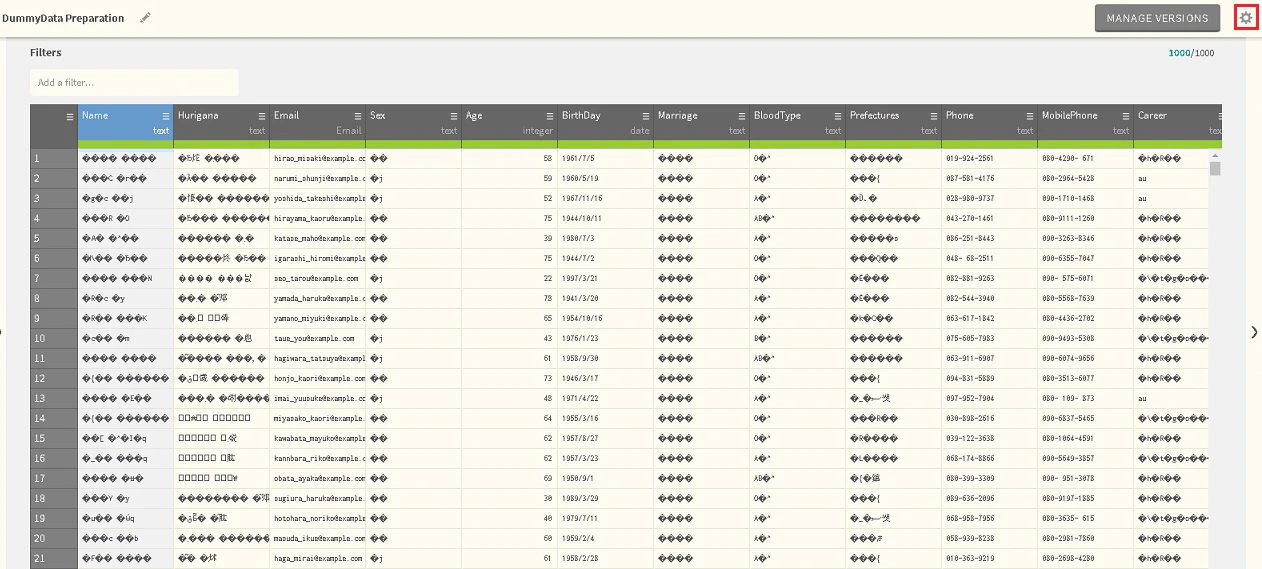The image size is (1262, 569).
Task: Click the phone cell 075-605-7983
Action: tap(990, 339)
